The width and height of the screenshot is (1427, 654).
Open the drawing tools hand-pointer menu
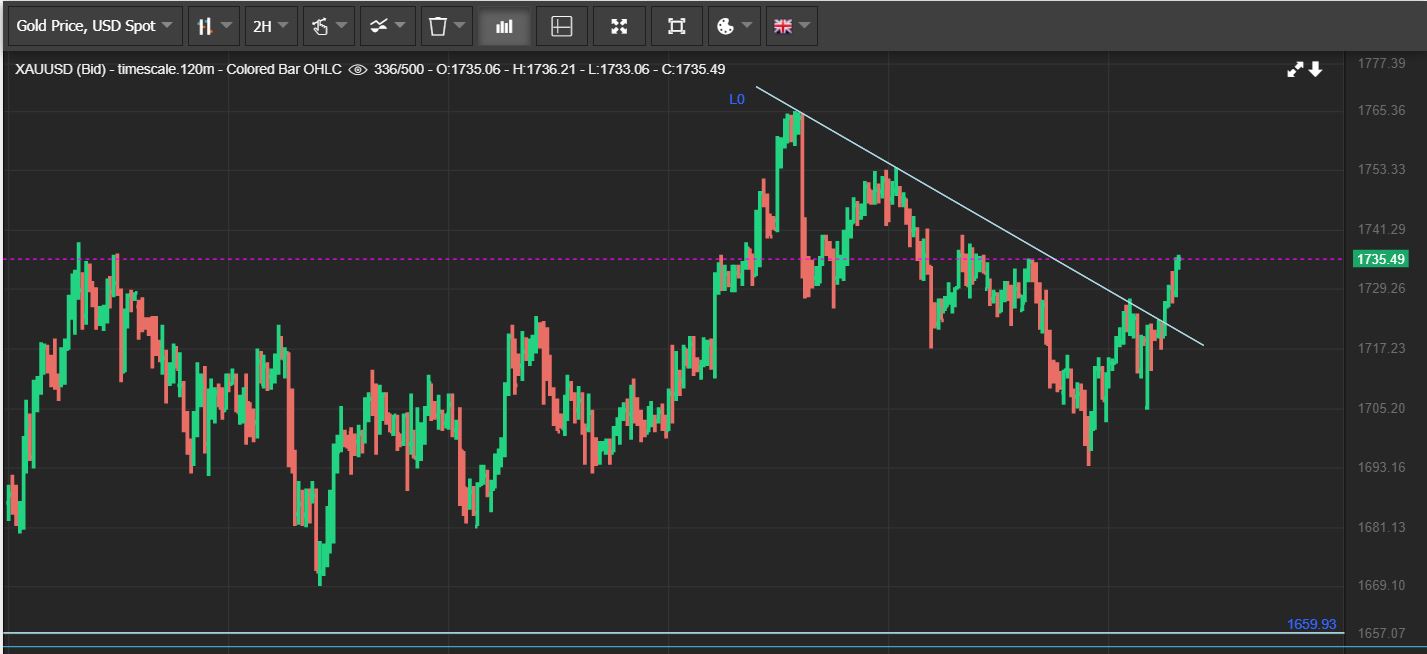coord(329,26)
